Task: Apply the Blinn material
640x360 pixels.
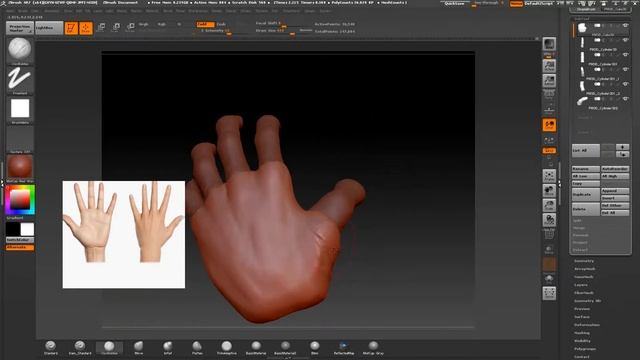Action: [315, 348]
